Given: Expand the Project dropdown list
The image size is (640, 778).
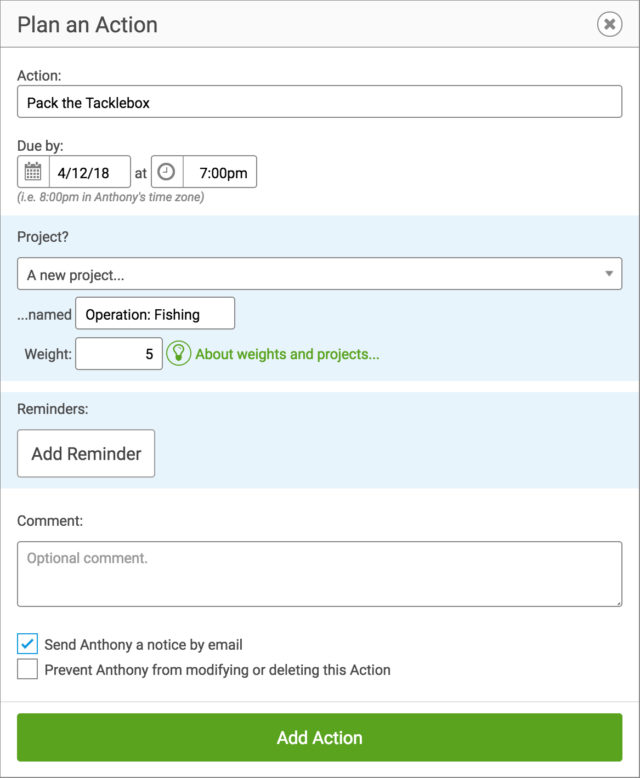Looking at the screenshot, I should (x=320, y=273).
